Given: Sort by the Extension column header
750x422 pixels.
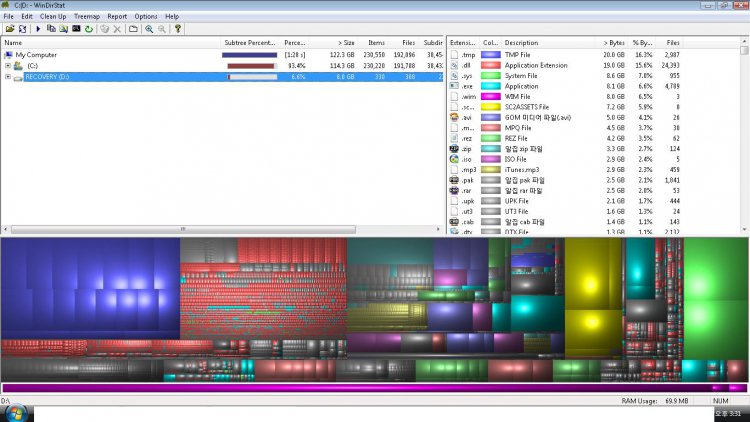Looking at the screenshot, I should [x=463, y=43].
